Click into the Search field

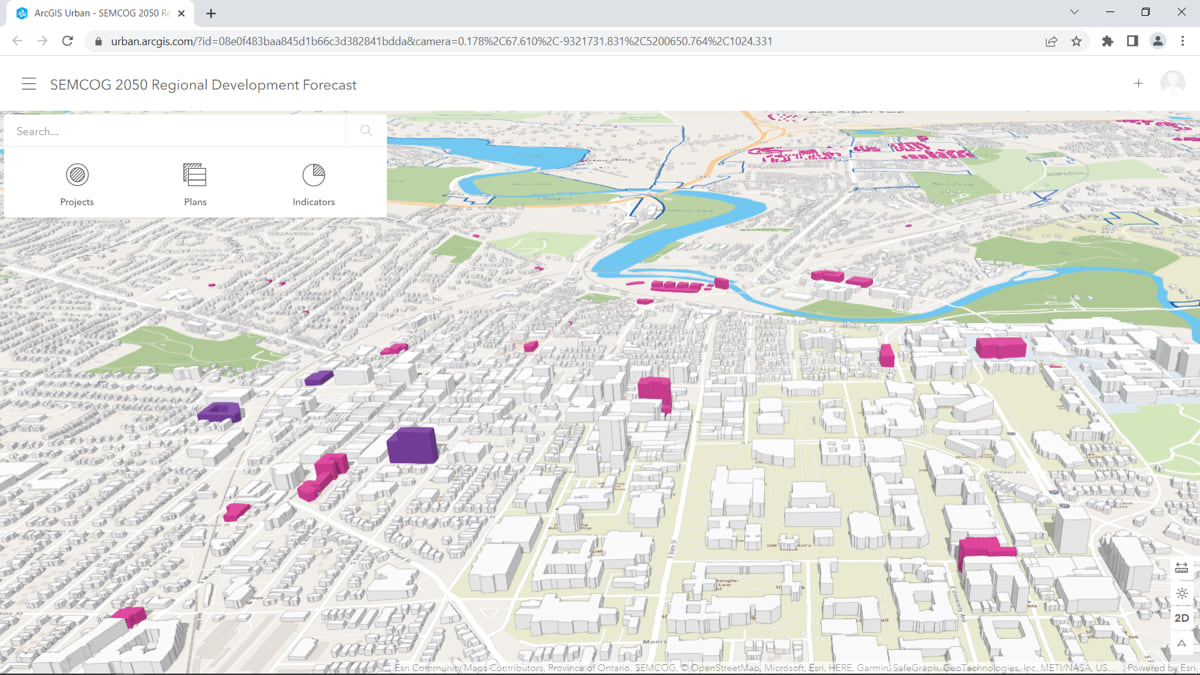pos(175,131)
